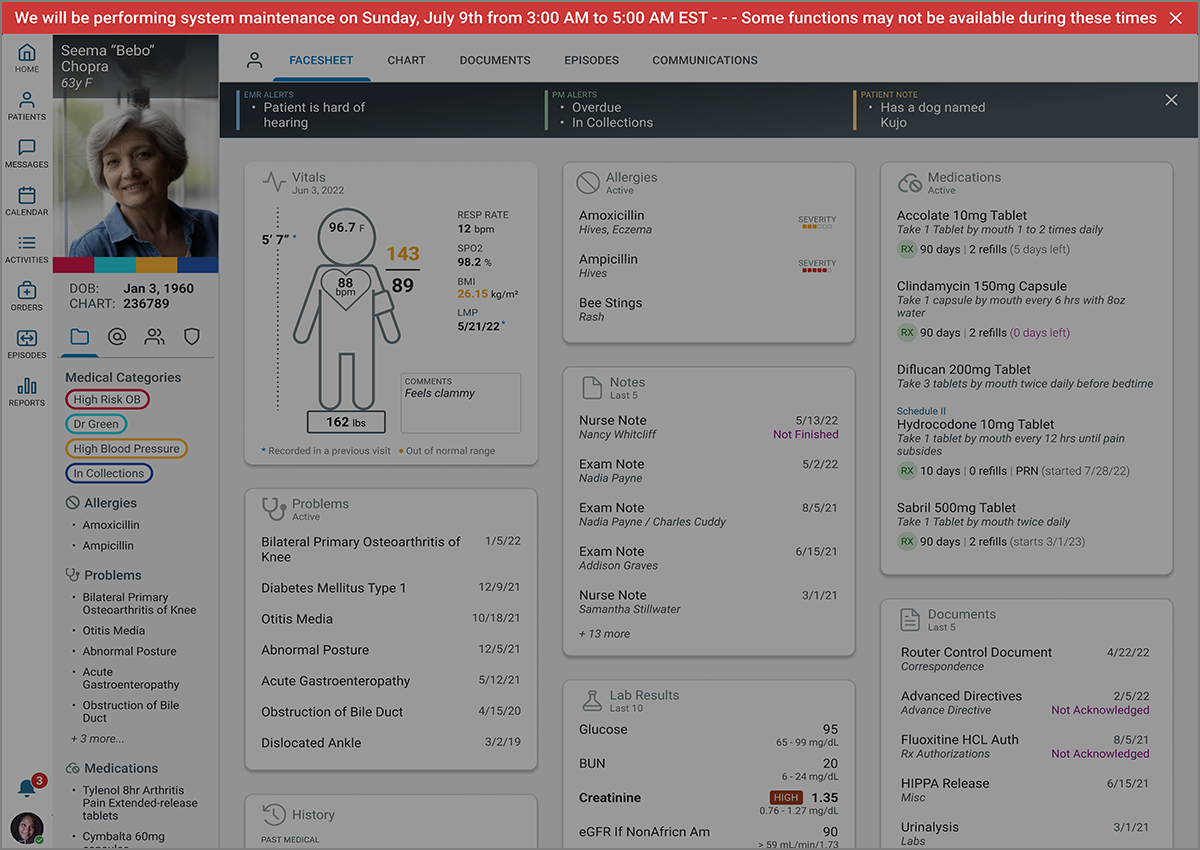Click the High Risk OB category tag
Image resolution: width=1200 pixels, height=850 pixels.
[107, 400]
